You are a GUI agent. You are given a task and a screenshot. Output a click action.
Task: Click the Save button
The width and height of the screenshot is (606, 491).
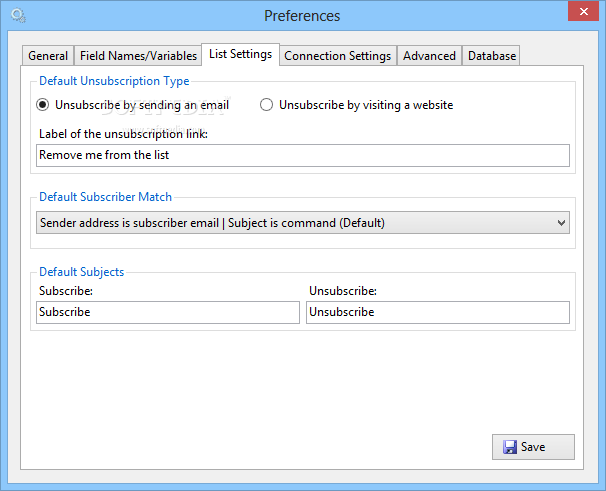click(533, 447)
